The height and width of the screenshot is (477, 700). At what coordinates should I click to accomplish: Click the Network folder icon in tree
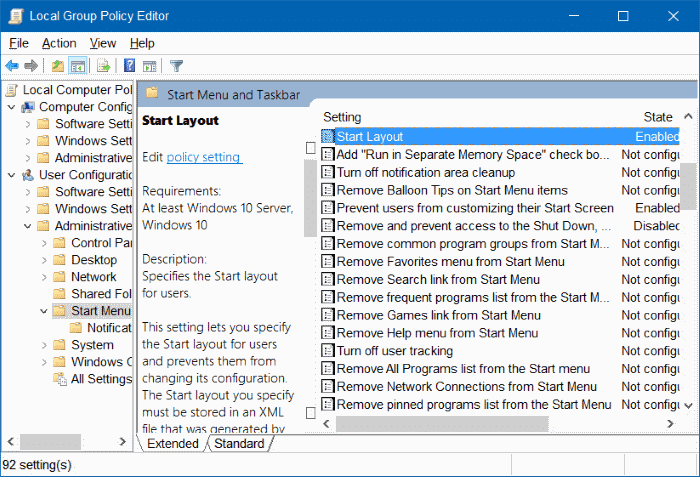tap(59, 276)
